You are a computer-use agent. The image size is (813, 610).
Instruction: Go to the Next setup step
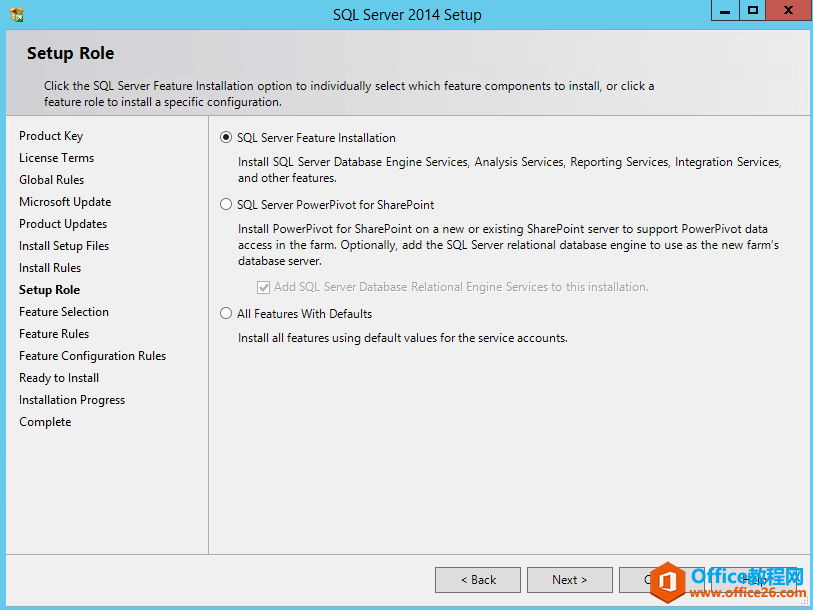tap(569, 579)
